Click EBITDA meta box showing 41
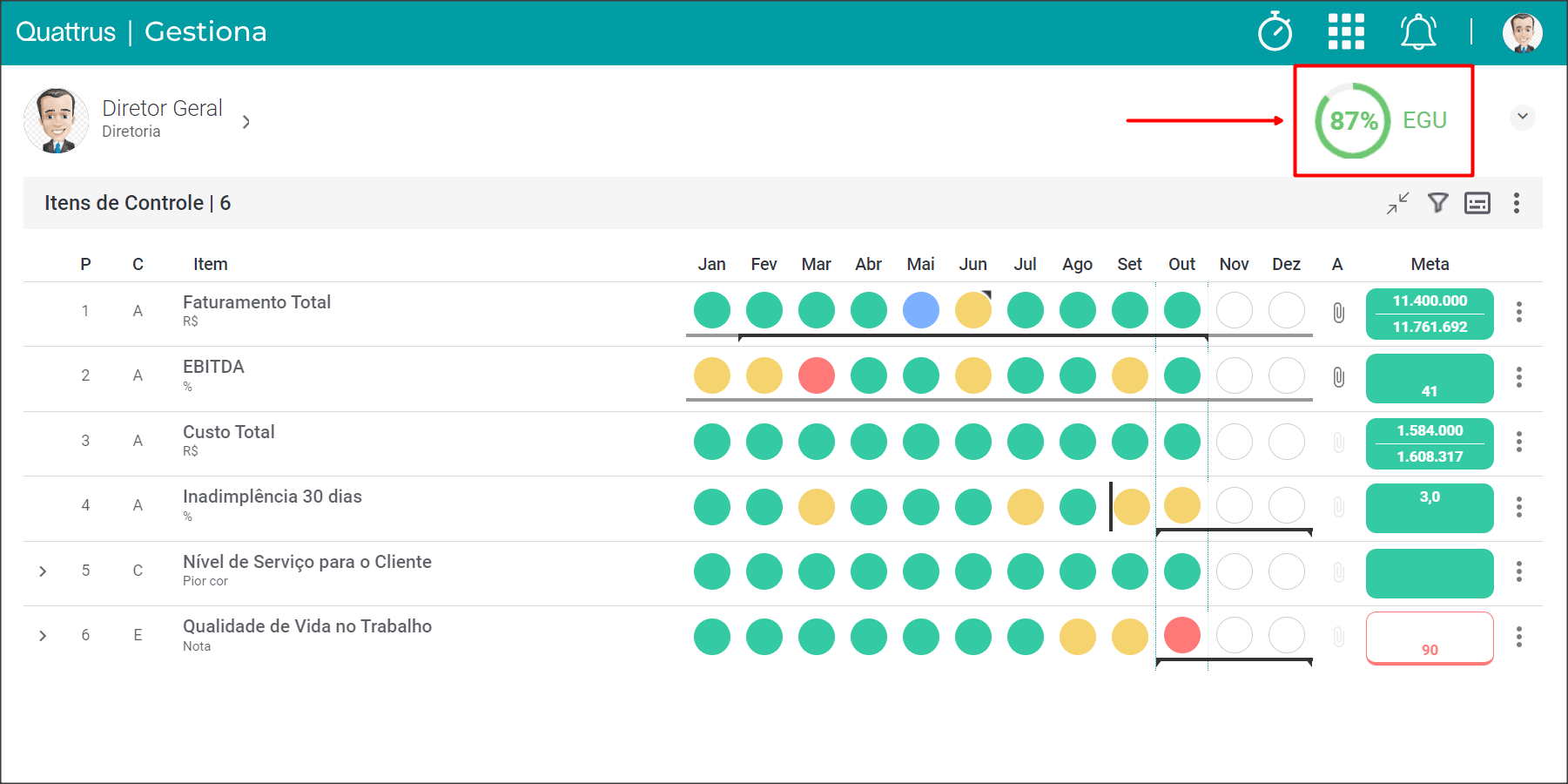Screen dimensions: 1568x784 1430,378
